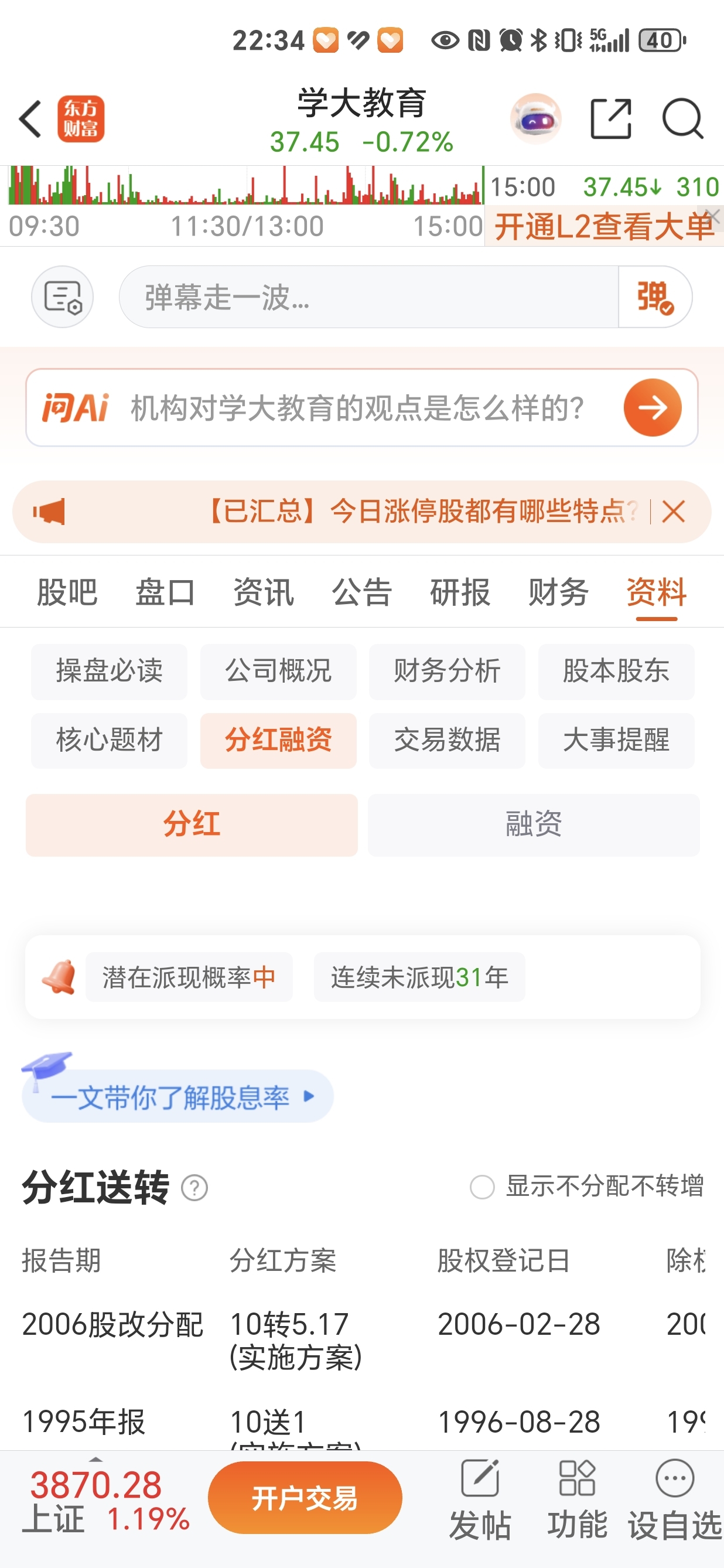
Task: Click the question mark beside 分红送转
Action: click(194, 1188)
